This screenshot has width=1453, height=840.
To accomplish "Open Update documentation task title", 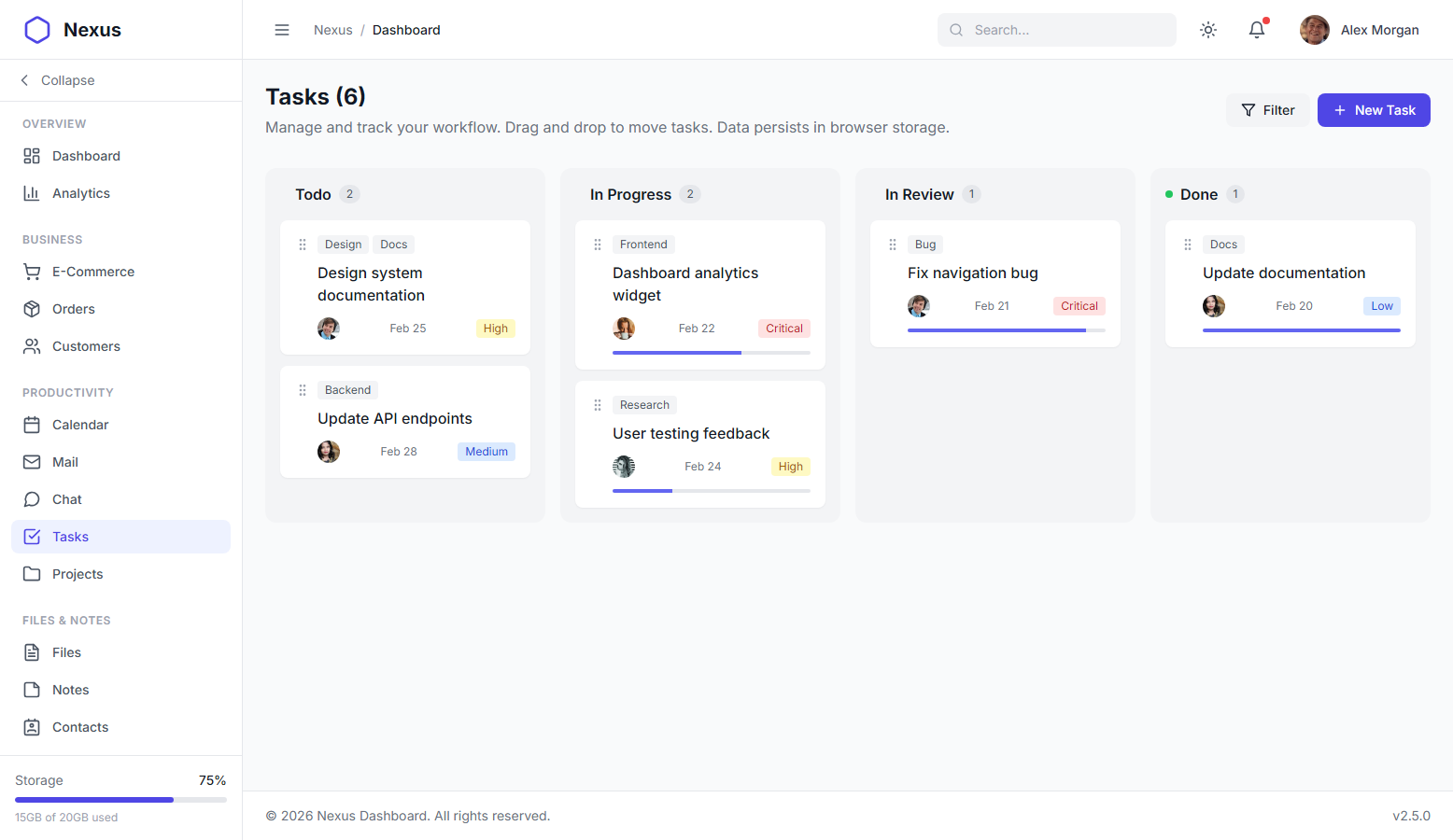I will [1284, 273].
